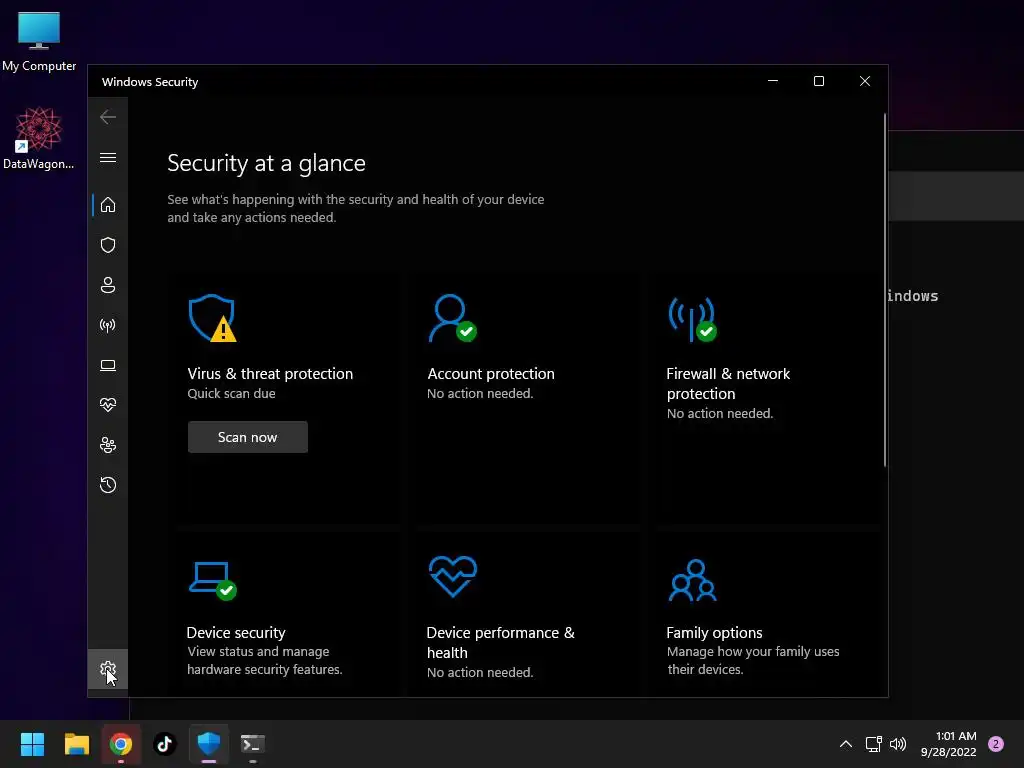Screen dimensions: 1024x768
Task: Open Device performance & health heading
Action: [500, 643]
